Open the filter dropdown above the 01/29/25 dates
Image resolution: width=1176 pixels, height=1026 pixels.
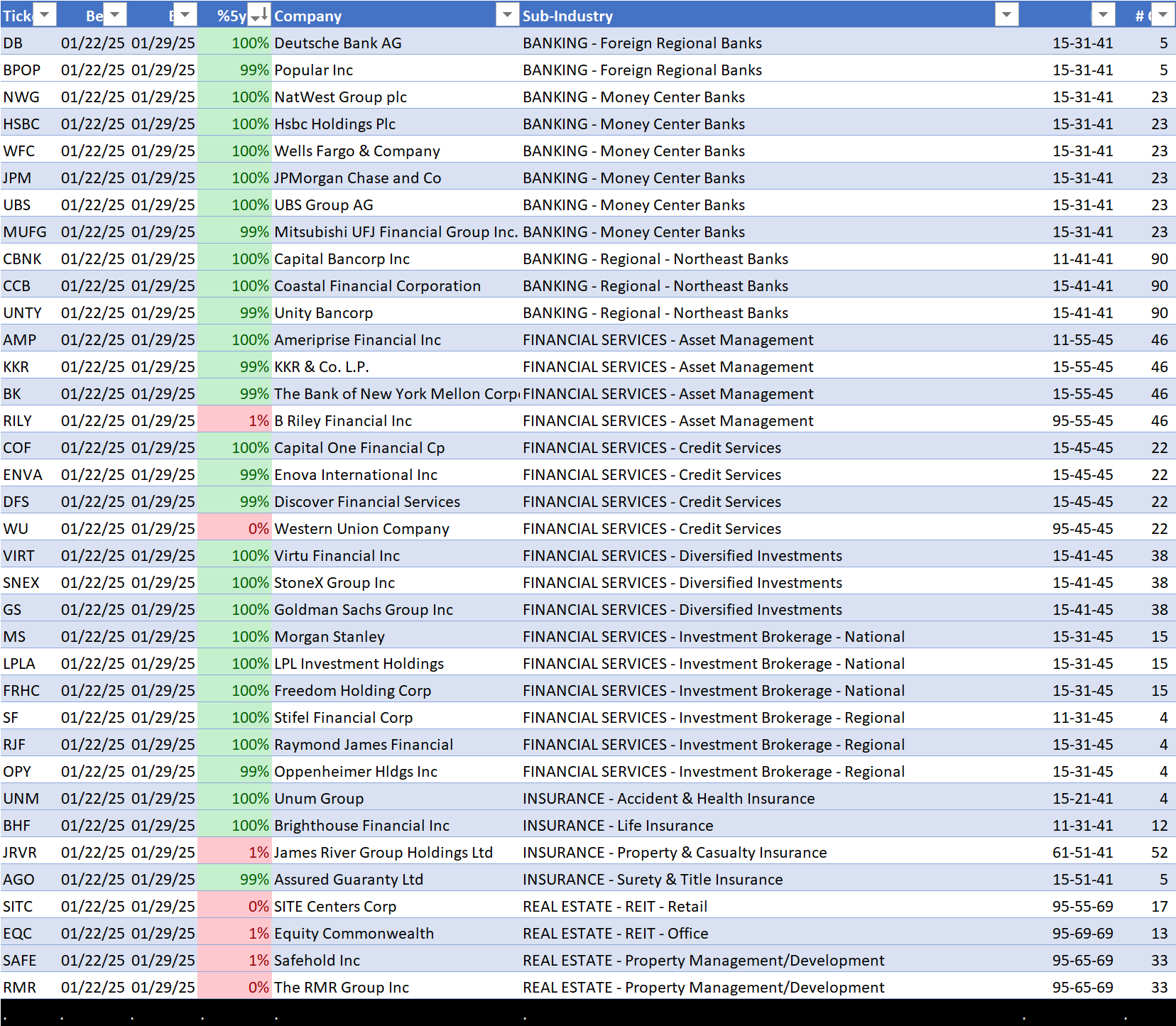tap(185, 15)
